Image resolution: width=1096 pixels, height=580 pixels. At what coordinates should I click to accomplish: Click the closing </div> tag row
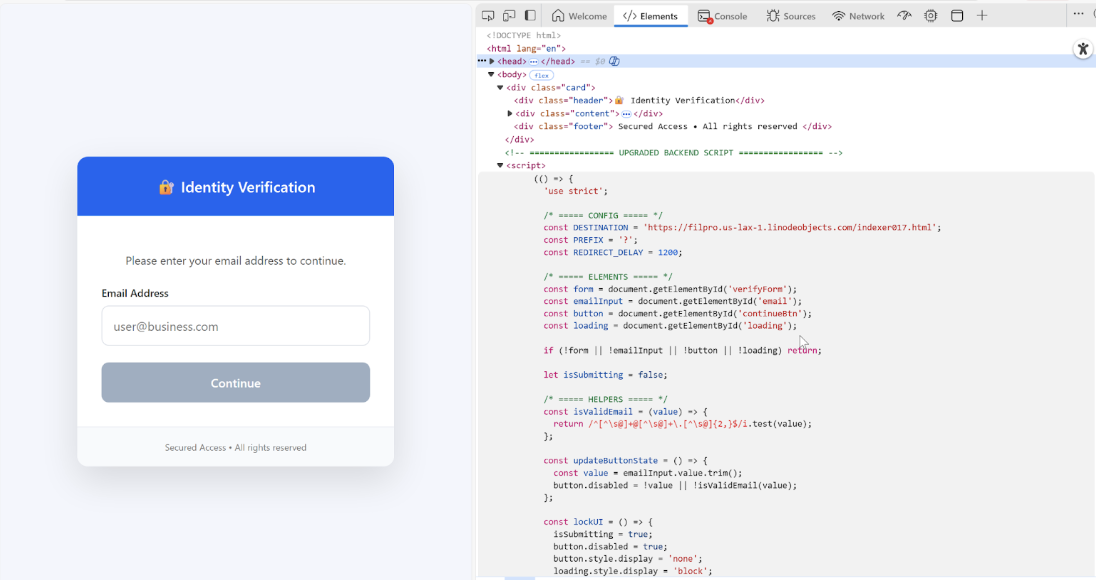click(x=519, y=140)
